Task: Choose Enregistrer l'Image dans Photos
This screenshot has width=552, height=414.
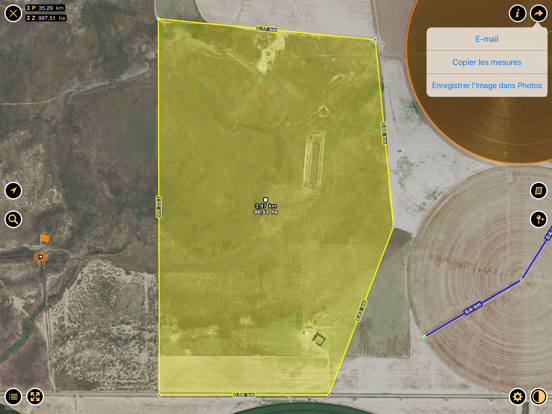Action: coord(487,86)
